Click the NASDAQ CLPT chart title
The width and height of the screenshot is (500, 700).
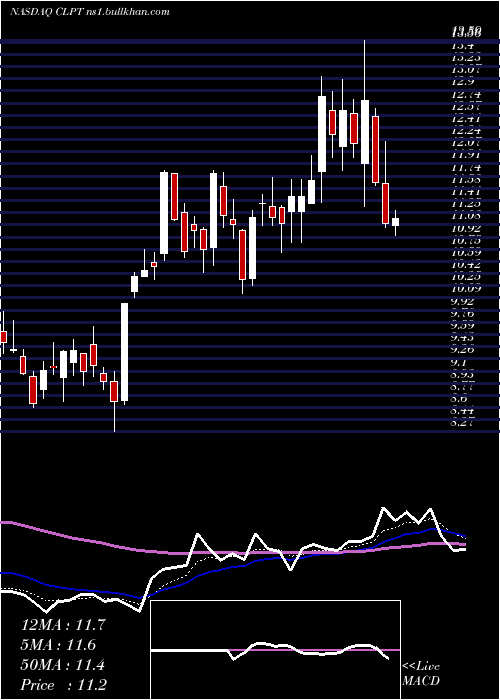coord(90,12)
